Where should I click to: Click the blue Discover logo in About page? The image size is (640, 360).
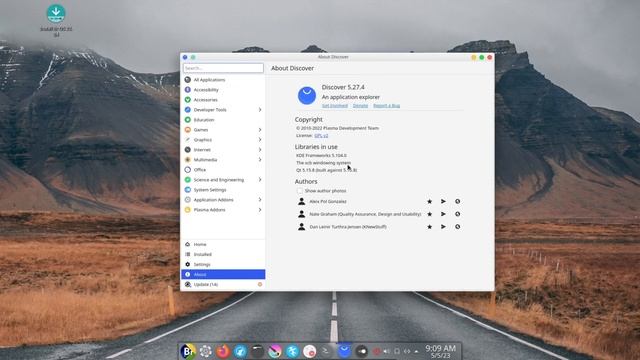(307, 96)
